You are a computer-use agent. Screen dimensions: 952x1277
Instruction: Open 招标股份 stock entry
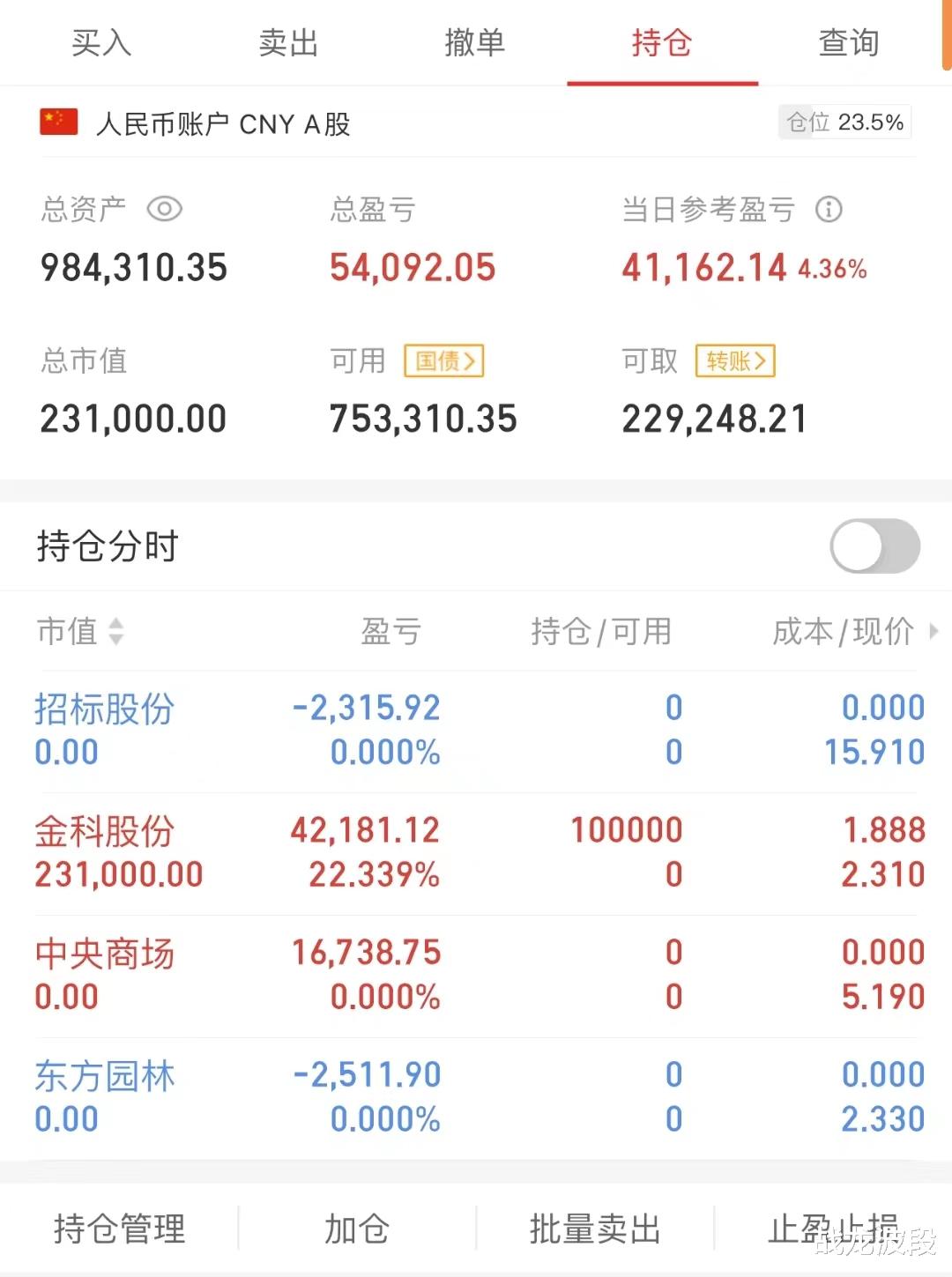[104, 709]
